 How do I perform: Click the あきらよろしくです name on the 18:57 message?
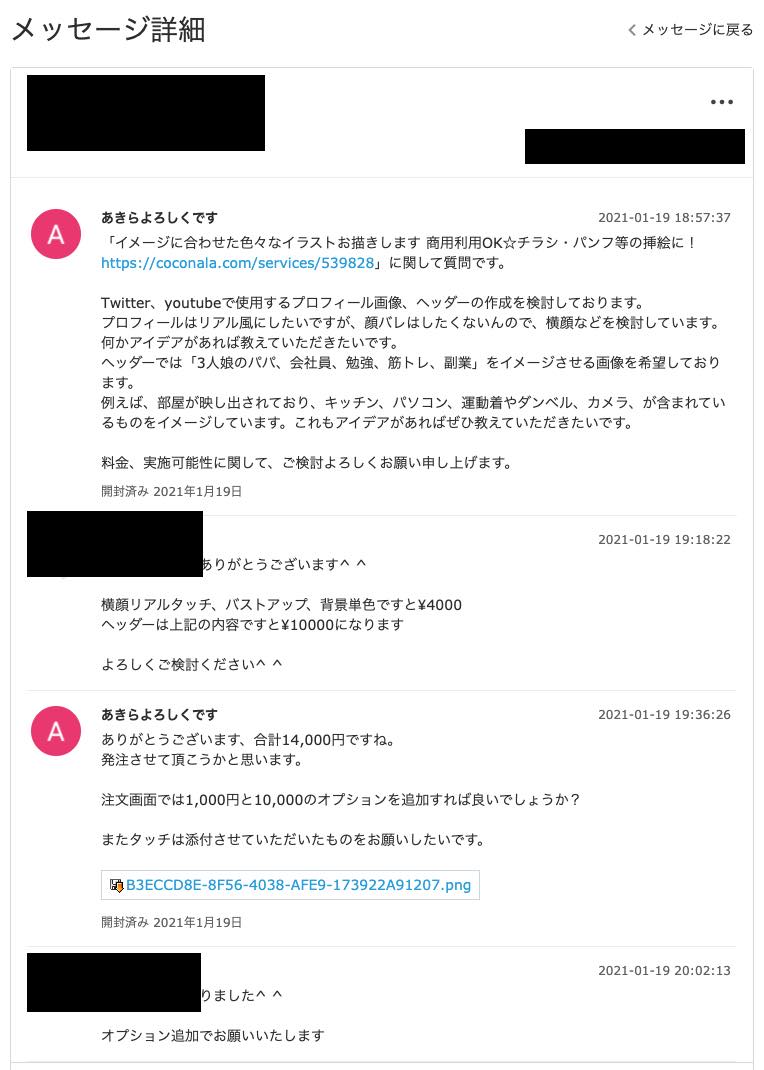159,217
